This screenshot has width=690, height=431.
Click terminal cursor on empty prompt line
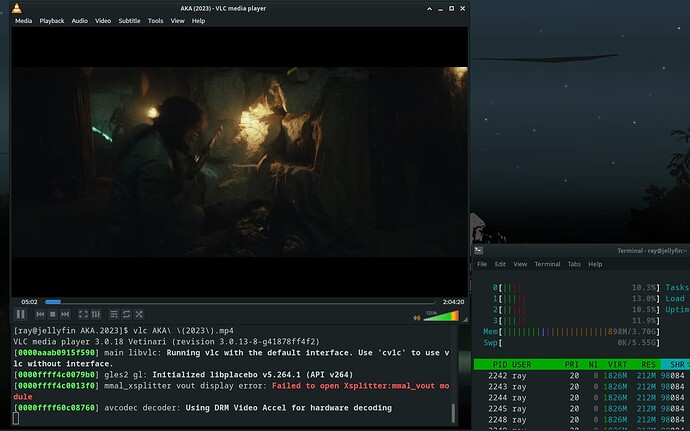pos(16,418)
